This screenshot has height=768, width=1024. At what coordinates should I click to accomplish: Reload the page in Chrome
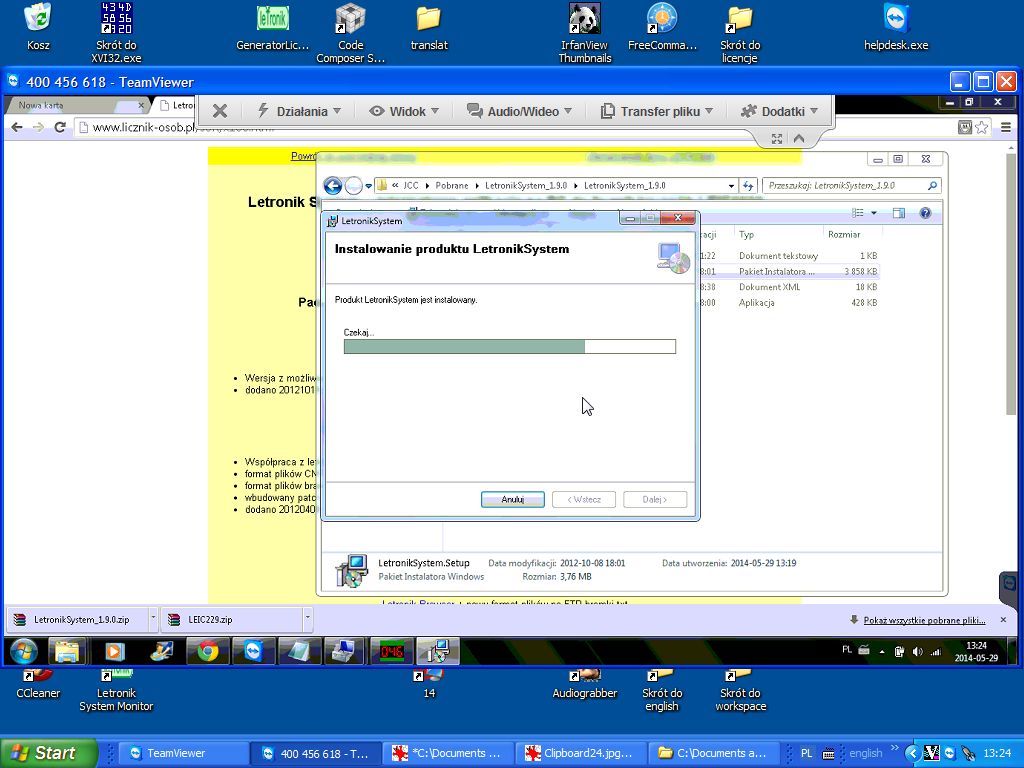tap(60, 127)
